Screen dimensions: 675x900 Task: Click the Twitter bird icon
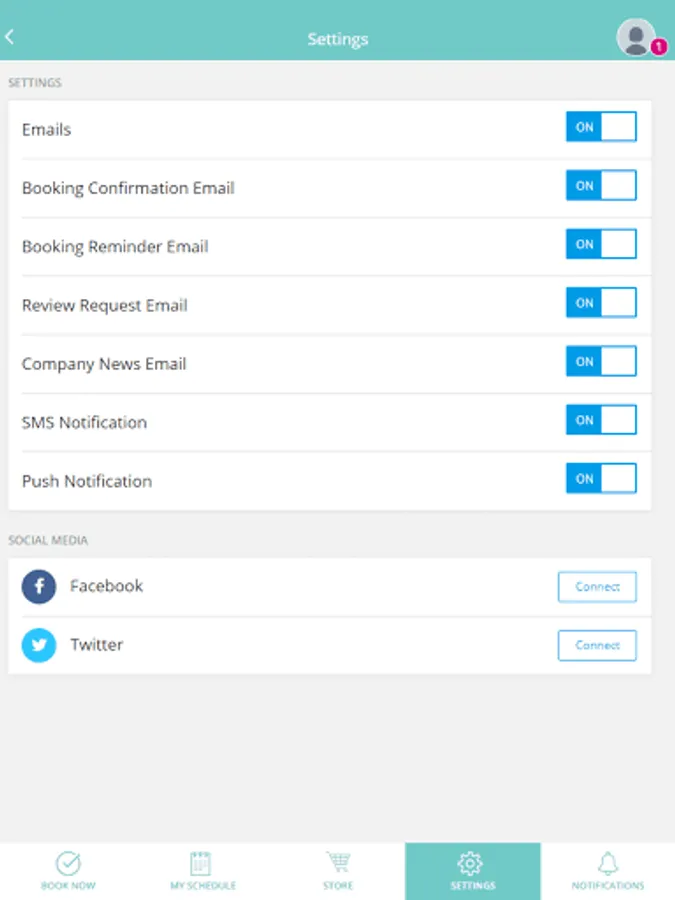[x=39, y=646]
